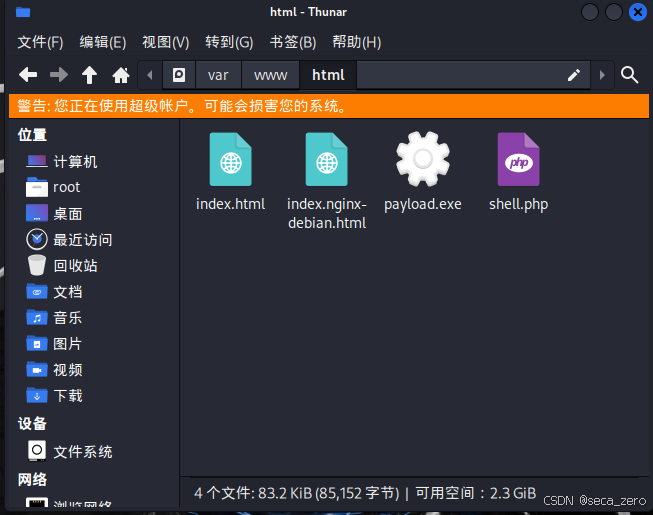
Task: Close the Thunar window
Action: [x=638, y=12]
